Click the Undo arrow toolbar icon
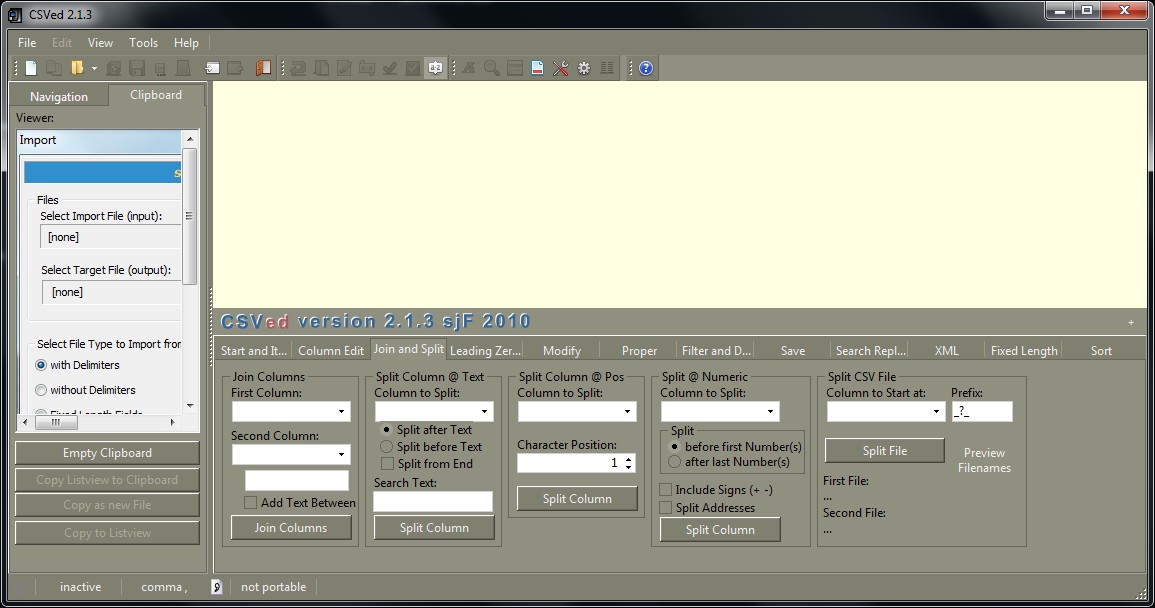Viewport: 1155px width, 608px height. click(298, 69)
